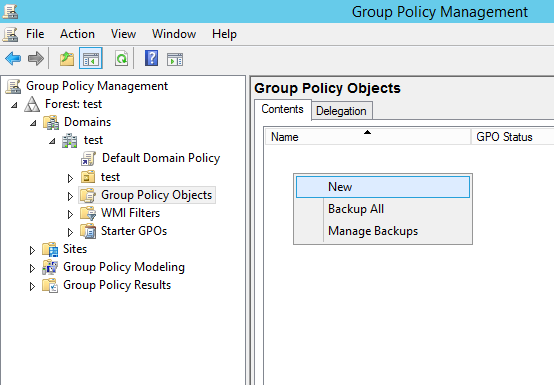
Task: Click the test domain server icon
Action: coord(70,141)
